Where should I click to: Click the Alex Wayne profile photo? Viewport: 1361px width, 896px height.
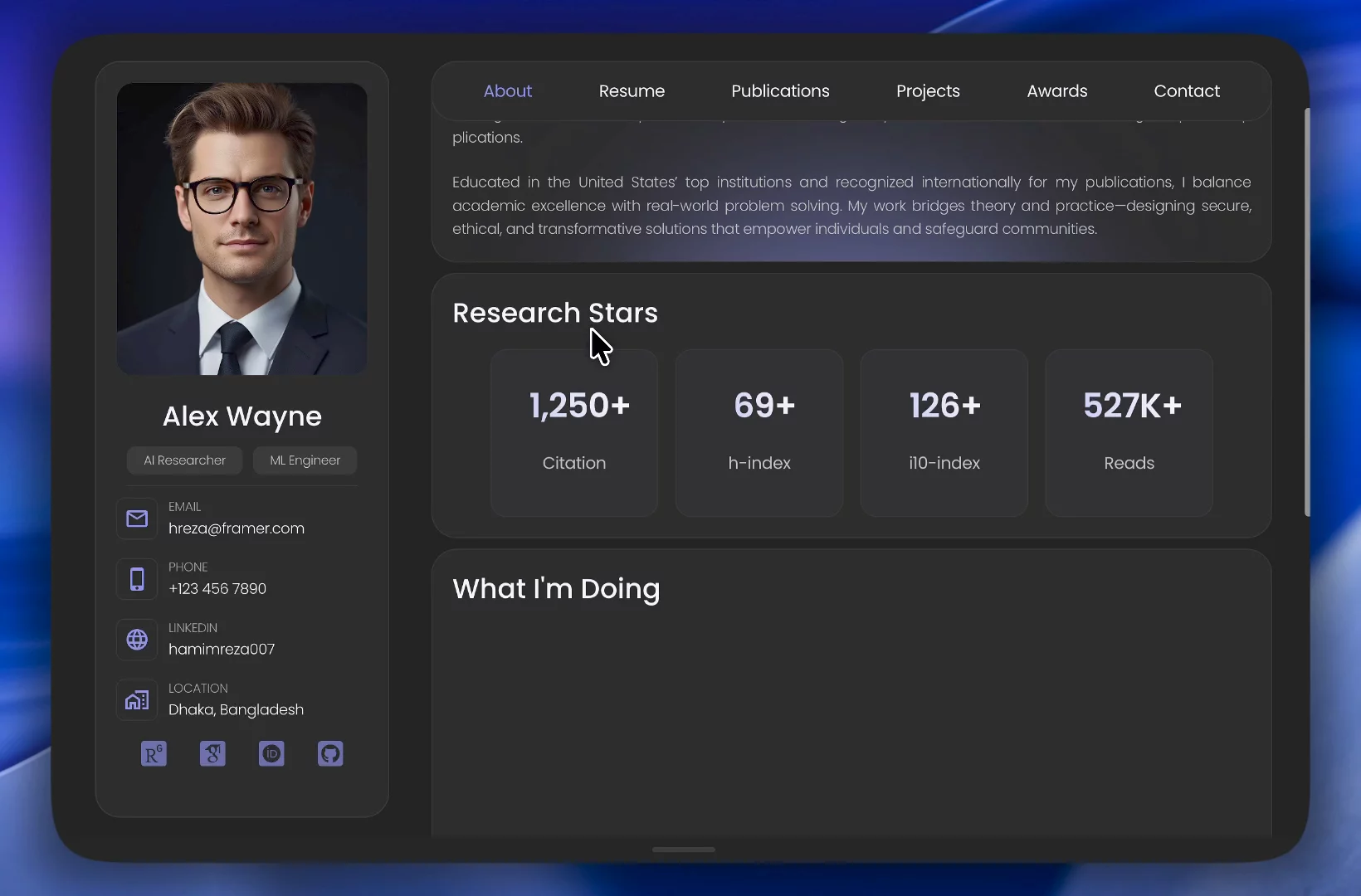click(242, 229)
